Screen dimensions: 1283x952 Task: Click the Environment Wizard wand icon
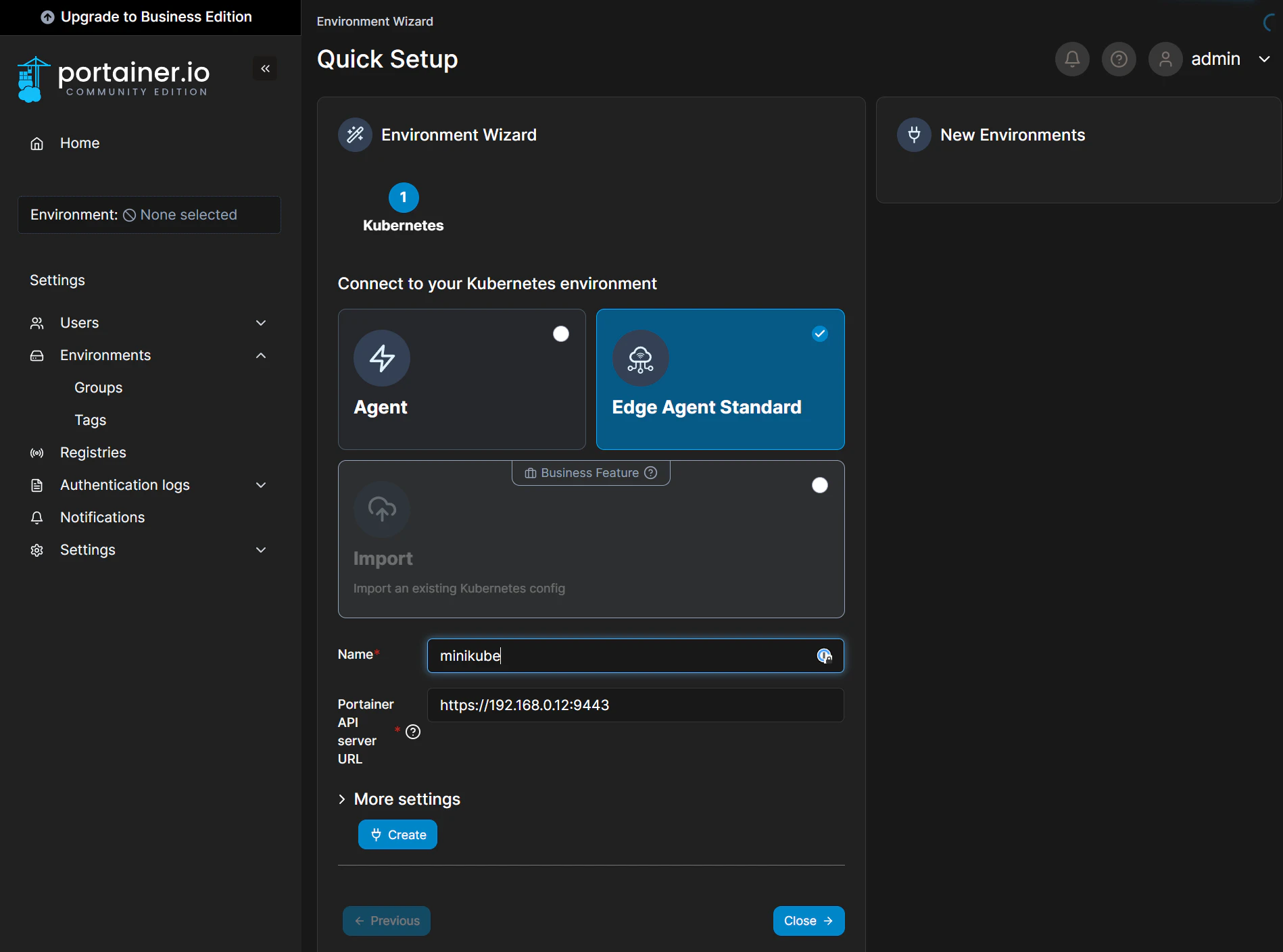tap(355, 135)
